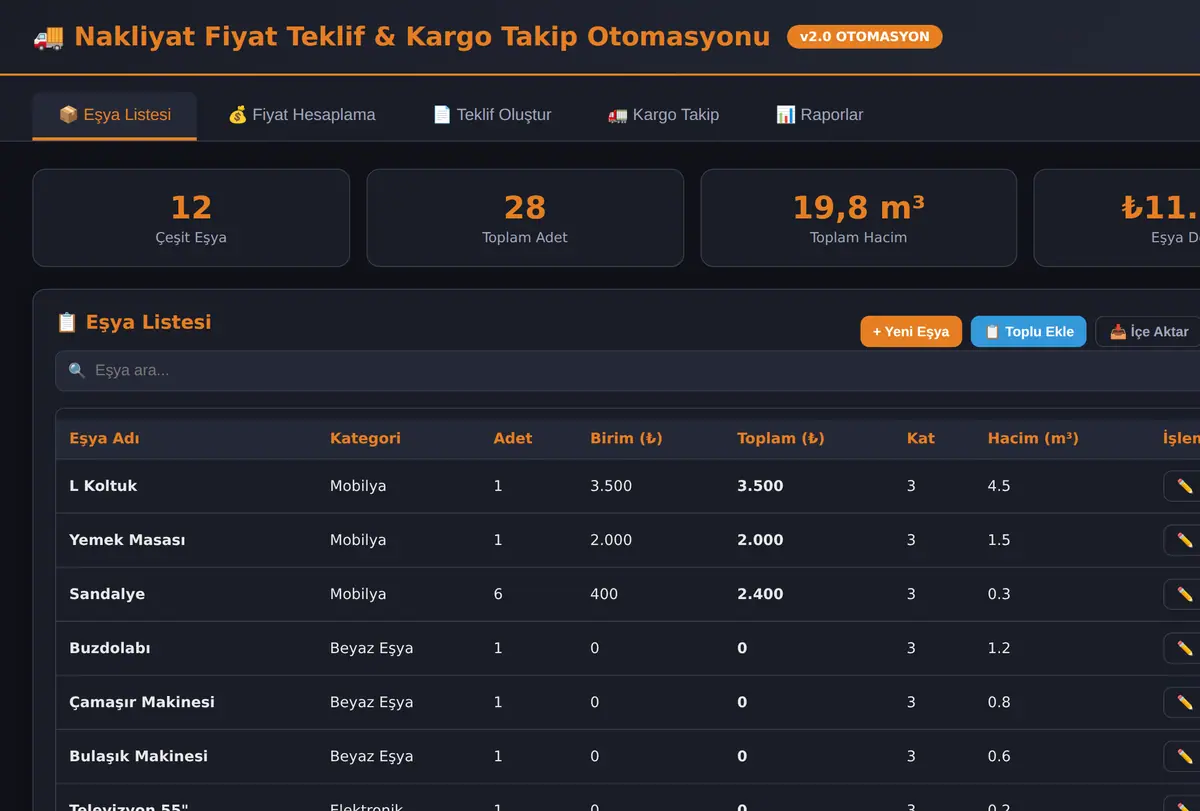The image size is (1200, 811).
Task: Click the app title Nakliyat Fiyat Teklif
Action: (401, 37)
